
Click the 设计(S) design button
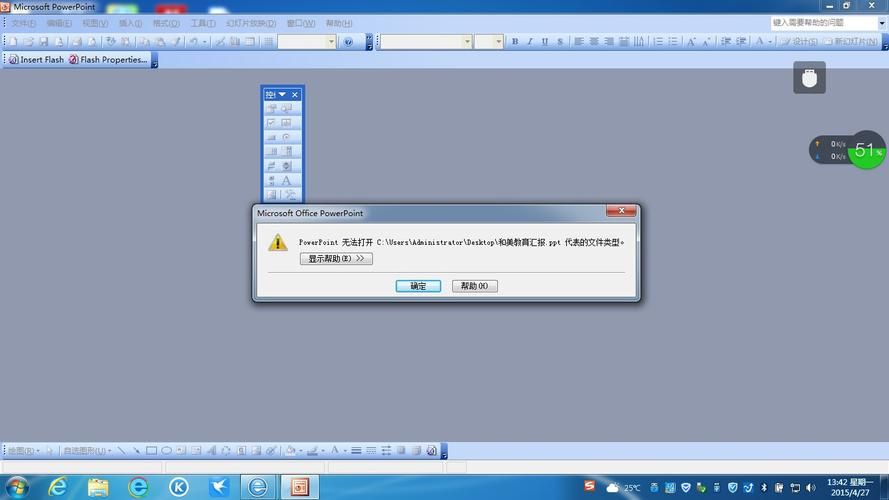(799, 41)
